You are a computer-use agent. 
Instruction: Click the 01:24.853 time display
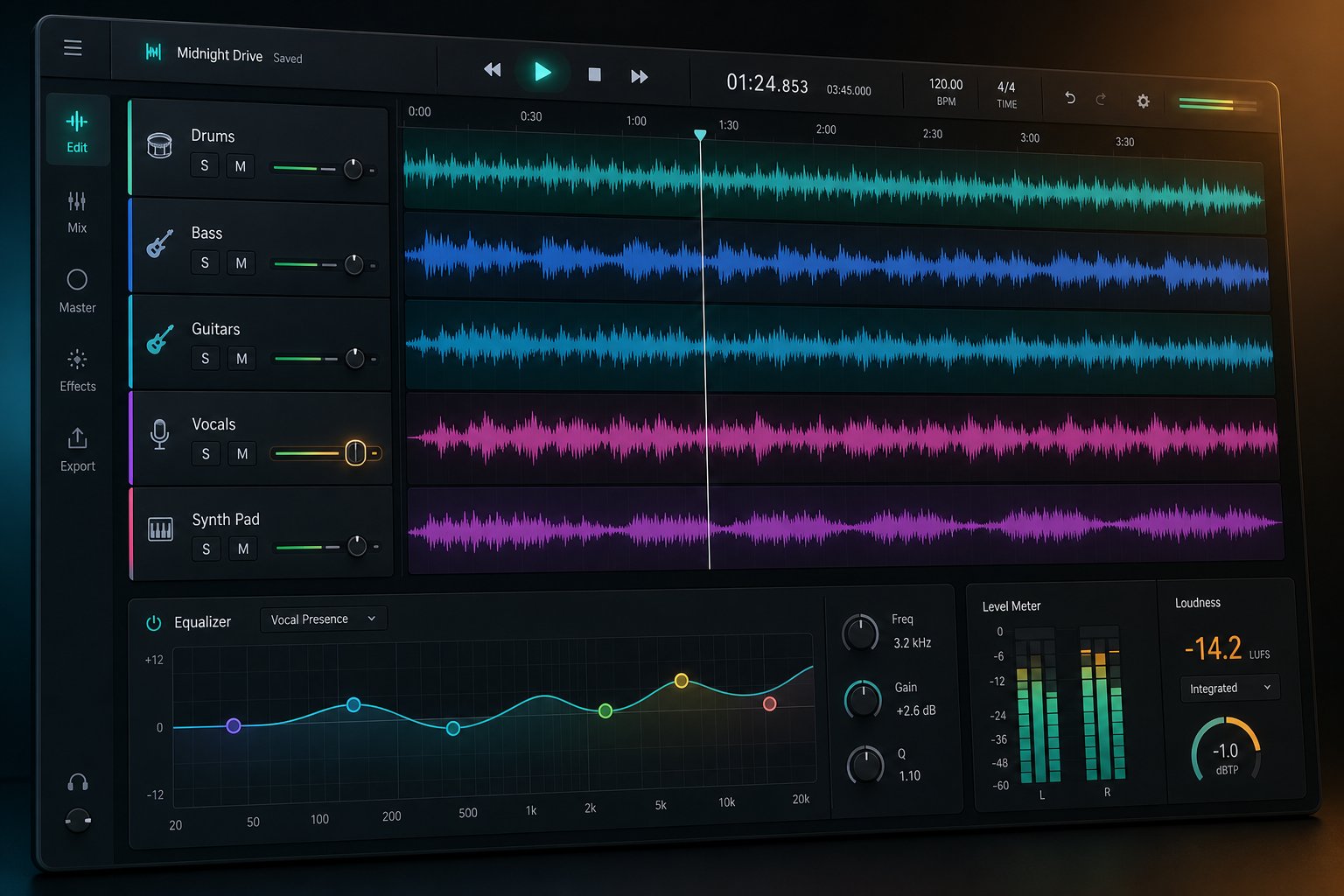767,83
